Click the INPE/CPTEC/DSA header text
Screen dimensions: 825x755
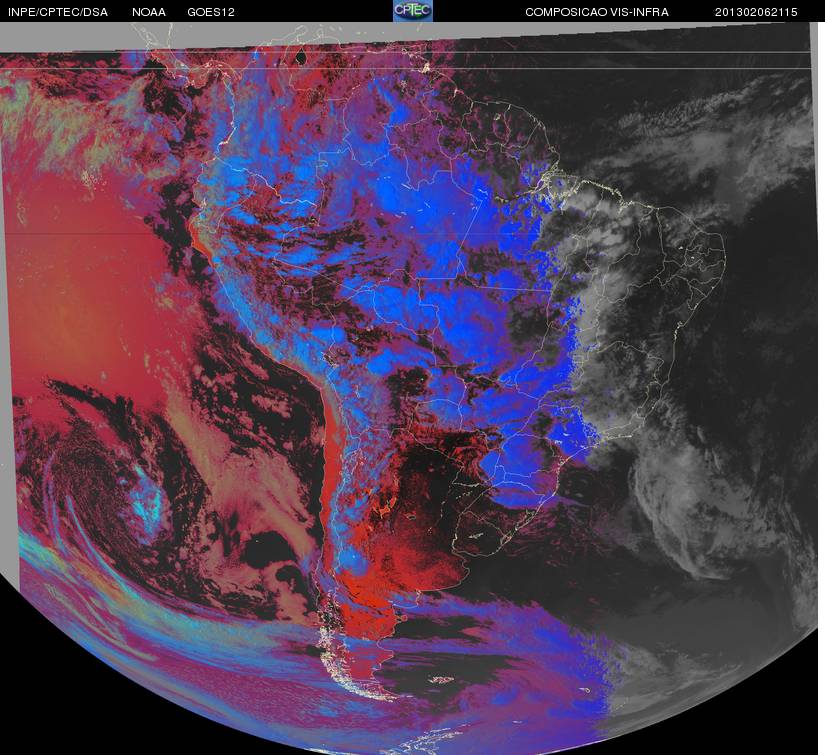tap(58, 12)
